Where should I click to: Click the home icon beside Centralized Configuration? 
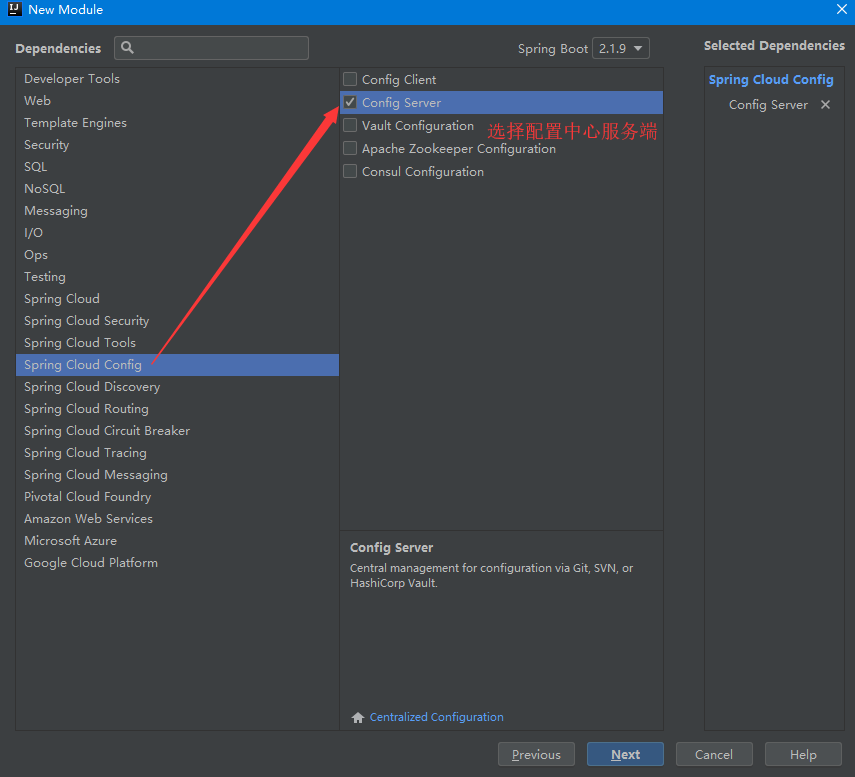click(x=358, y=718)
